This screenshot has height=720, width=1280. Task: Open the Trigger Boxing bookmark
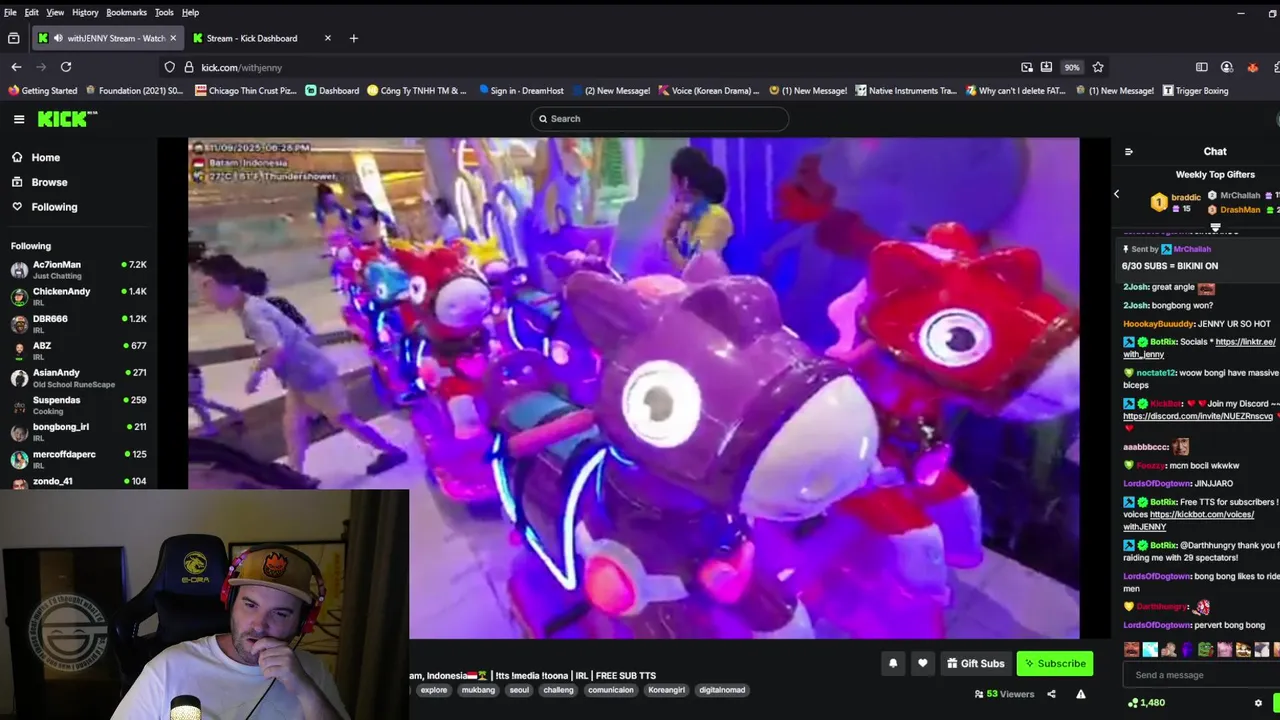click(1195, 90)
